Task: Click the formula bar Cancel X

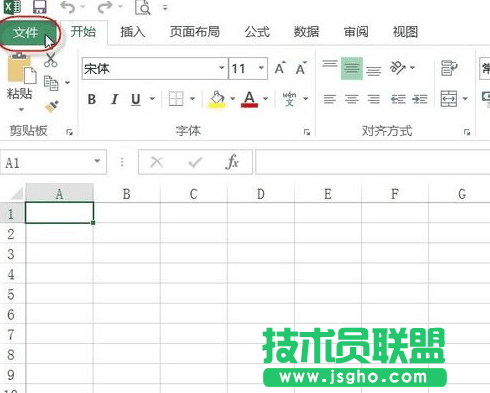Action: coord(157,162)
